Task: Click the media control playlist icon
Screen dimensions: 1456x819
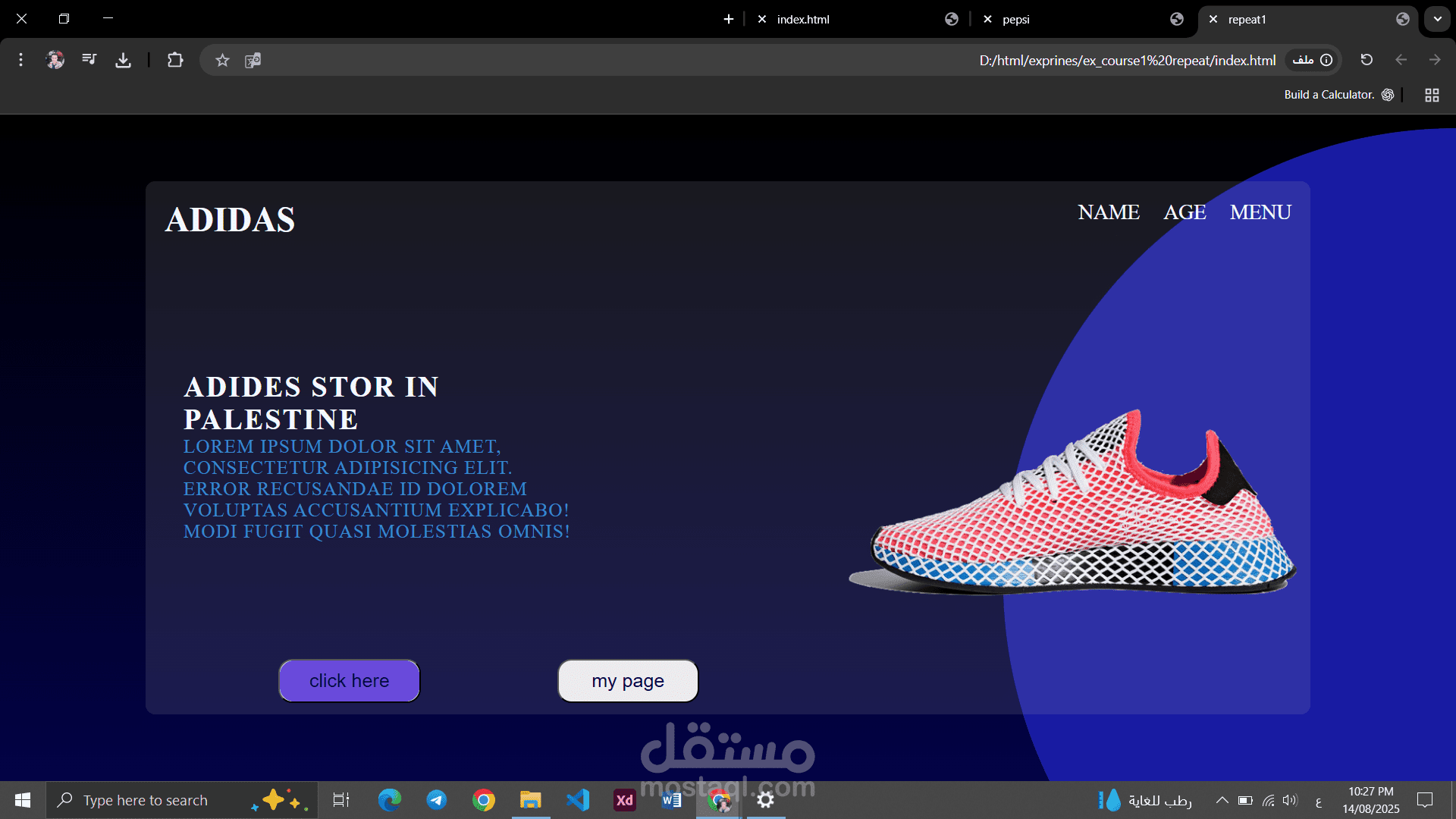Action: pyautogui.click(x=89, y=59)
